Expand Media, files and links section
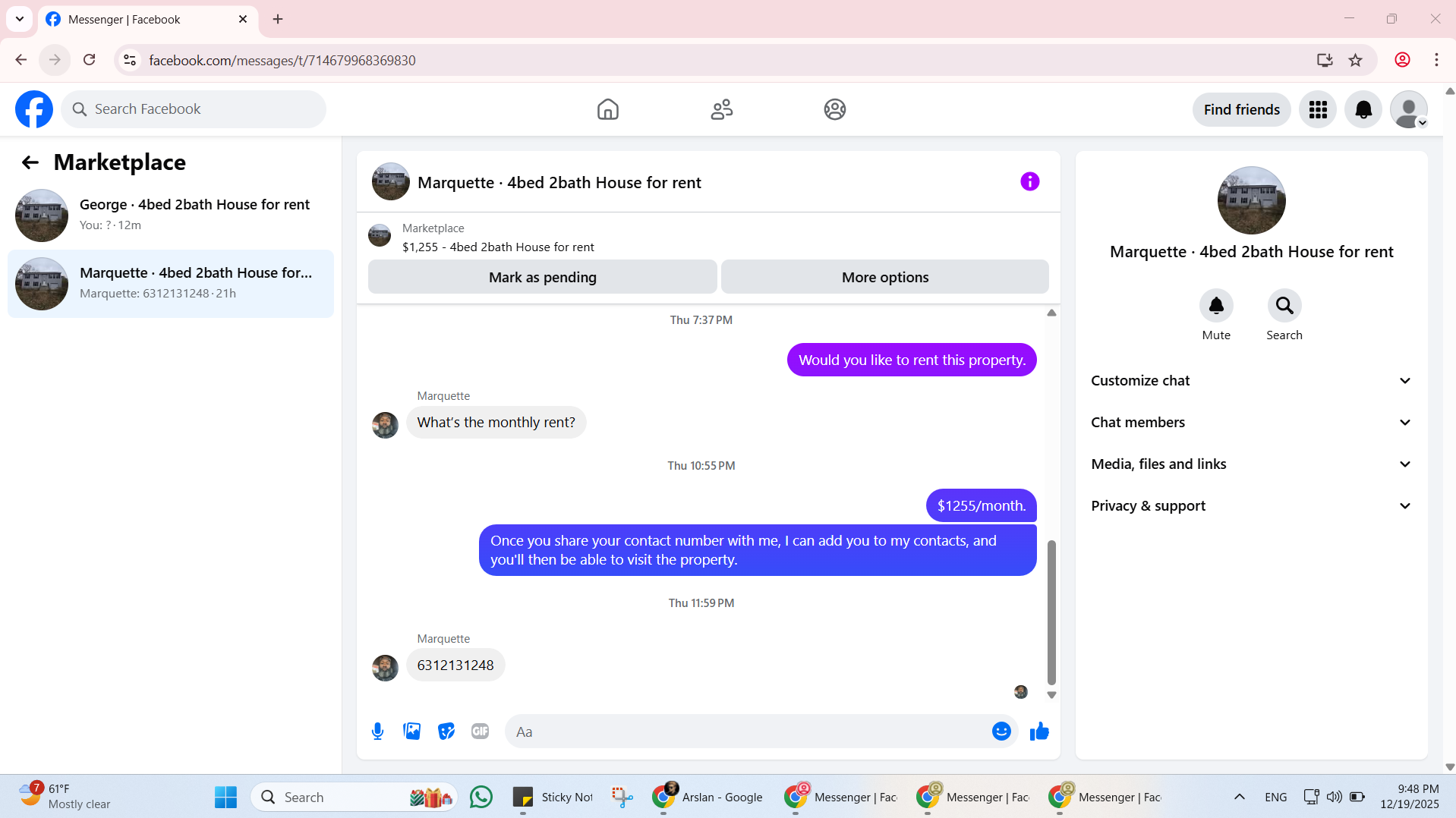This screenshot has width=1456, height=818. click(1251, 464)
